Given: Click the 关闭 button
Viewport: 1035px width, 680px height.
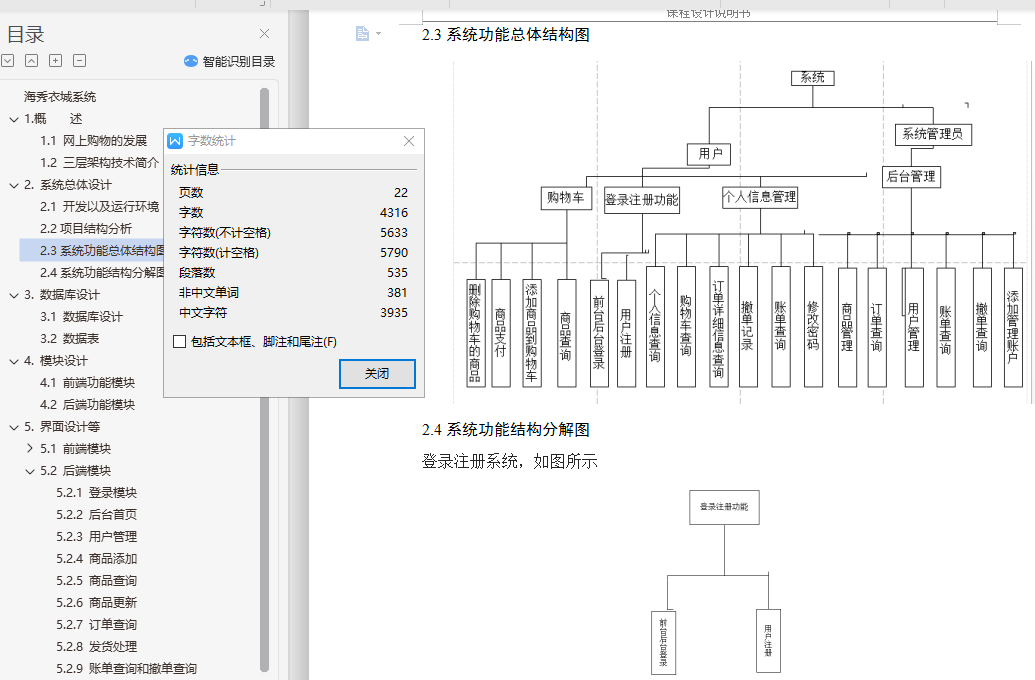Looking at the screenshot, I should (x=377, y=374).
